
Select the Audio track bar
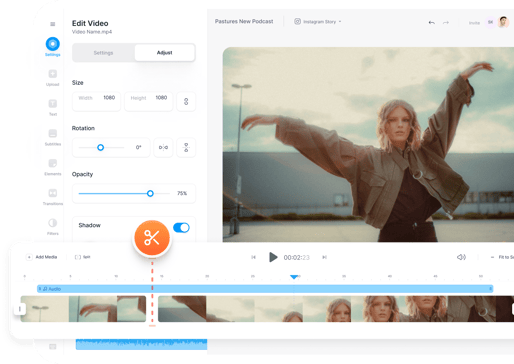pyautogui.click(x=265, y=289)
